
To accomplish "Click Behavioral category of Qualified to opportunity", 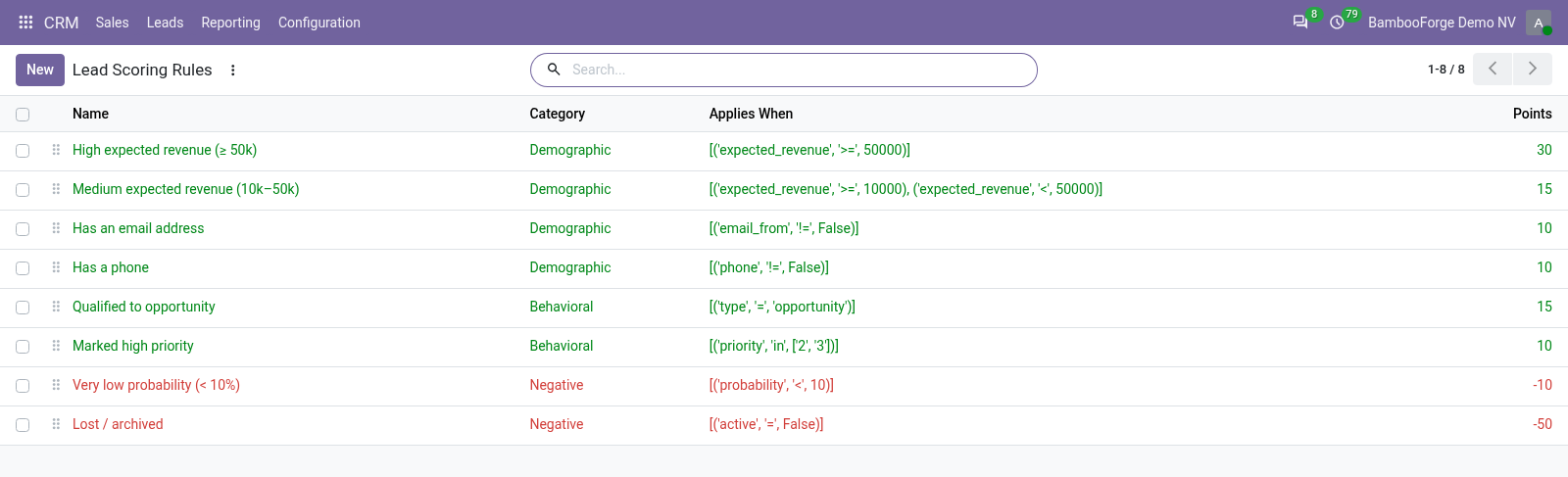I will coord(562,307).
